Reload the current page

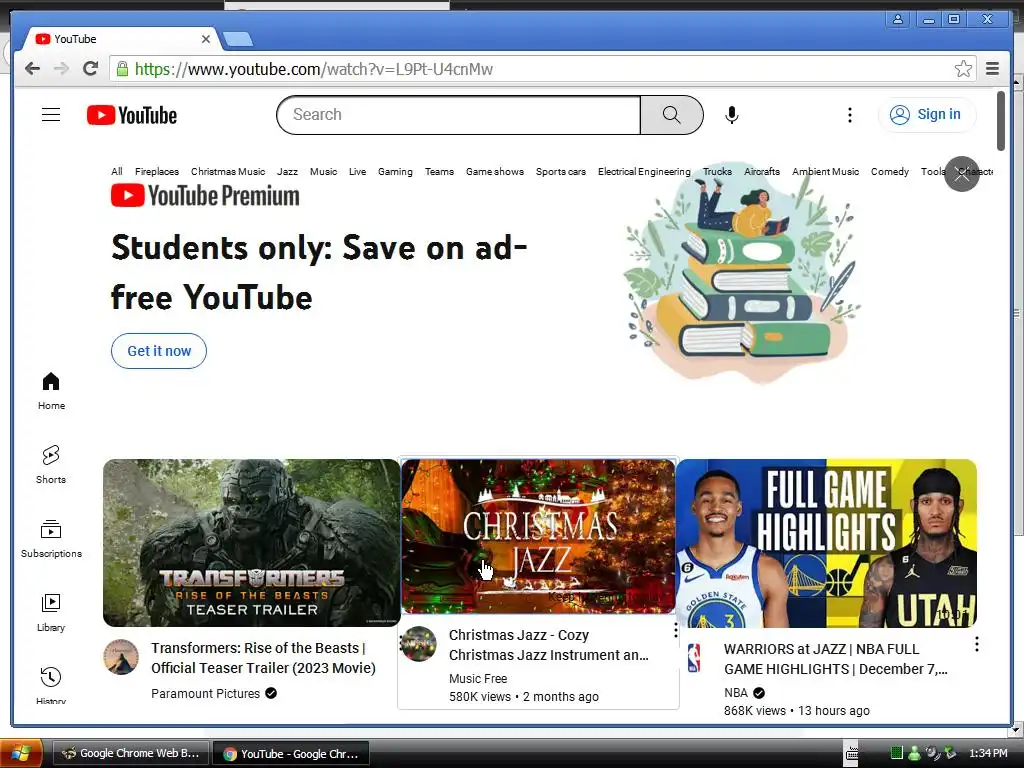(x=91, y=69)
